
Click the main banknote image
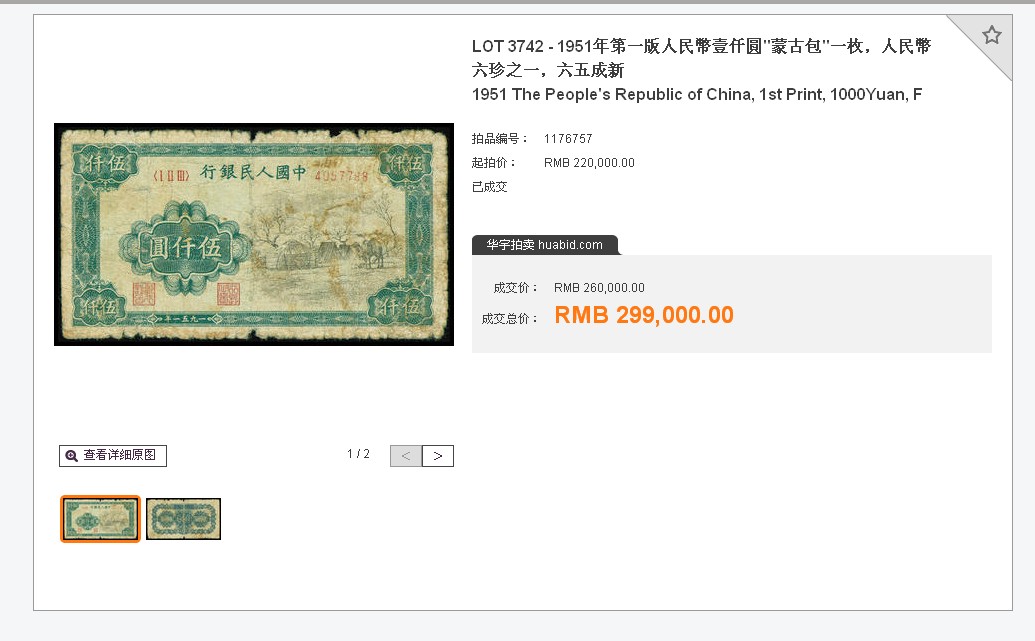254,234
